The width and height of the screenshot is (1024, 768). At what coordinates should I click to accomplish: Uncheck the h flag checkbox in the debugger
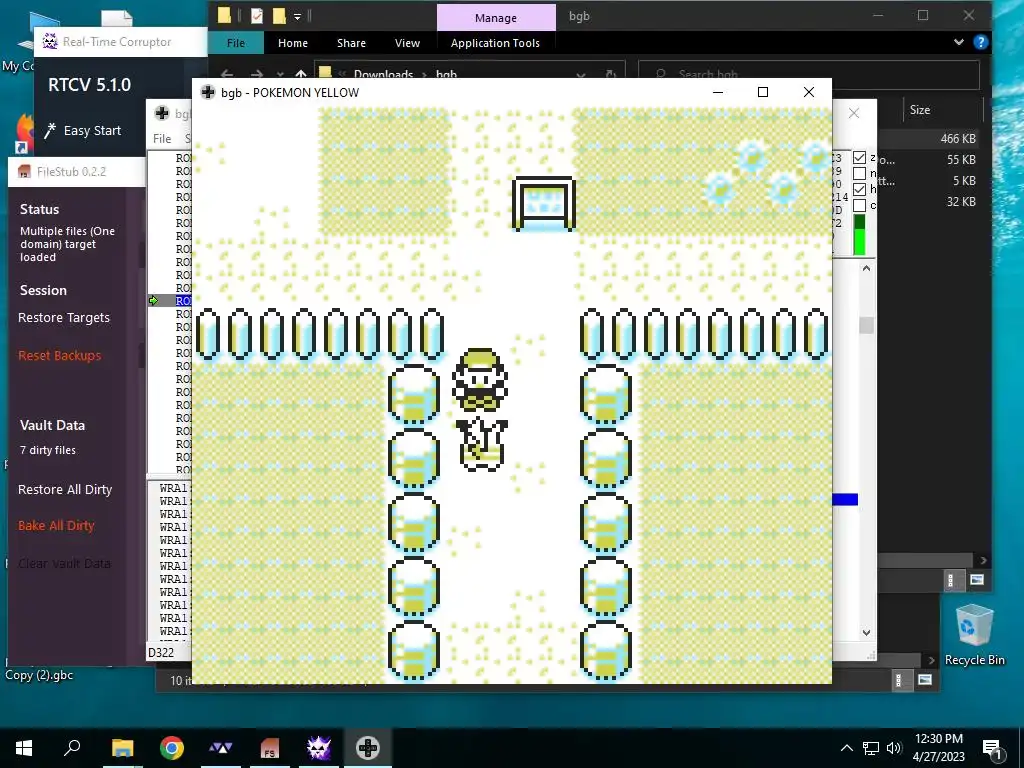pyautogui.click(x=859, y=189)
